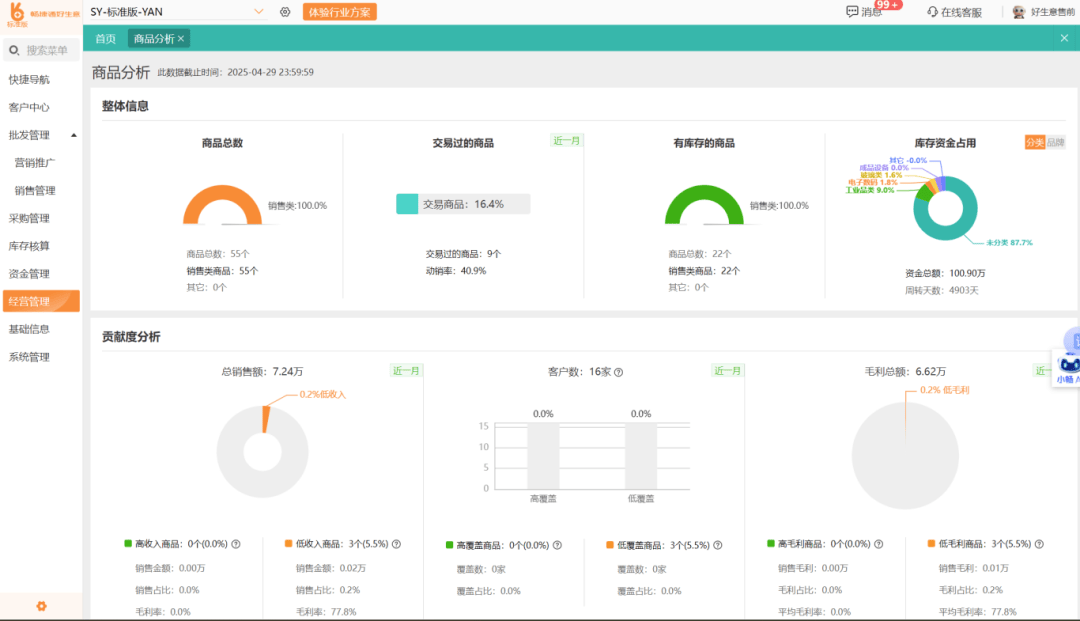
Task: Click the gear icon at sidebar bottom
Action: point(41,606)
